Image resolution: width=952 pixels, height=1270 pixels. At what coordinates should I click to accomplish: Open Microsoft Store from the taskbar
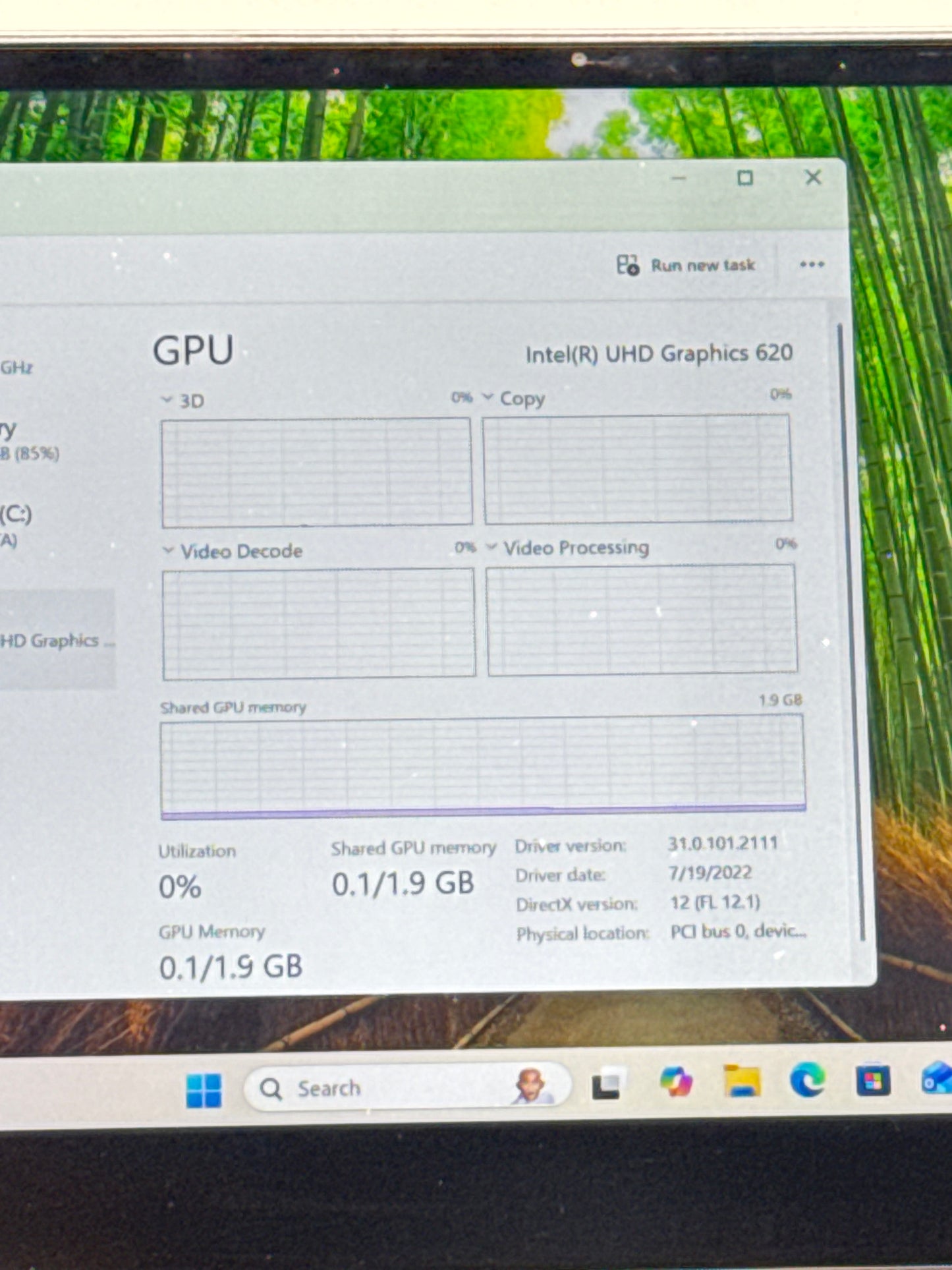[873, 1081]
